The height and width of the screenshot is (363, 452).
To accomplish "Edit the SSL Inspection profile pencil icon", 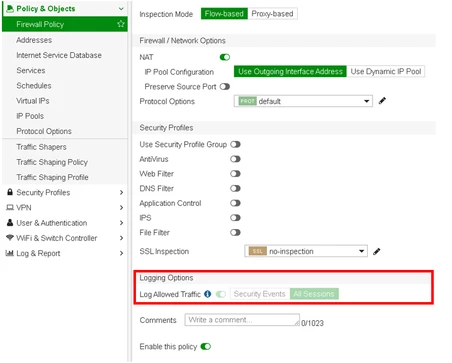I will pyautogui.click(x=377, y=251).
